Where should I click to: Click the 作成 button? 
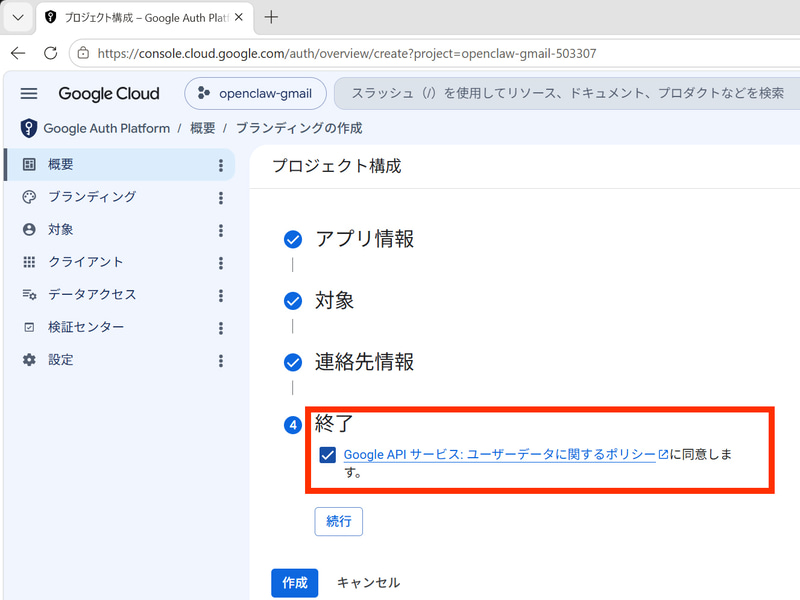pos(294,583)
